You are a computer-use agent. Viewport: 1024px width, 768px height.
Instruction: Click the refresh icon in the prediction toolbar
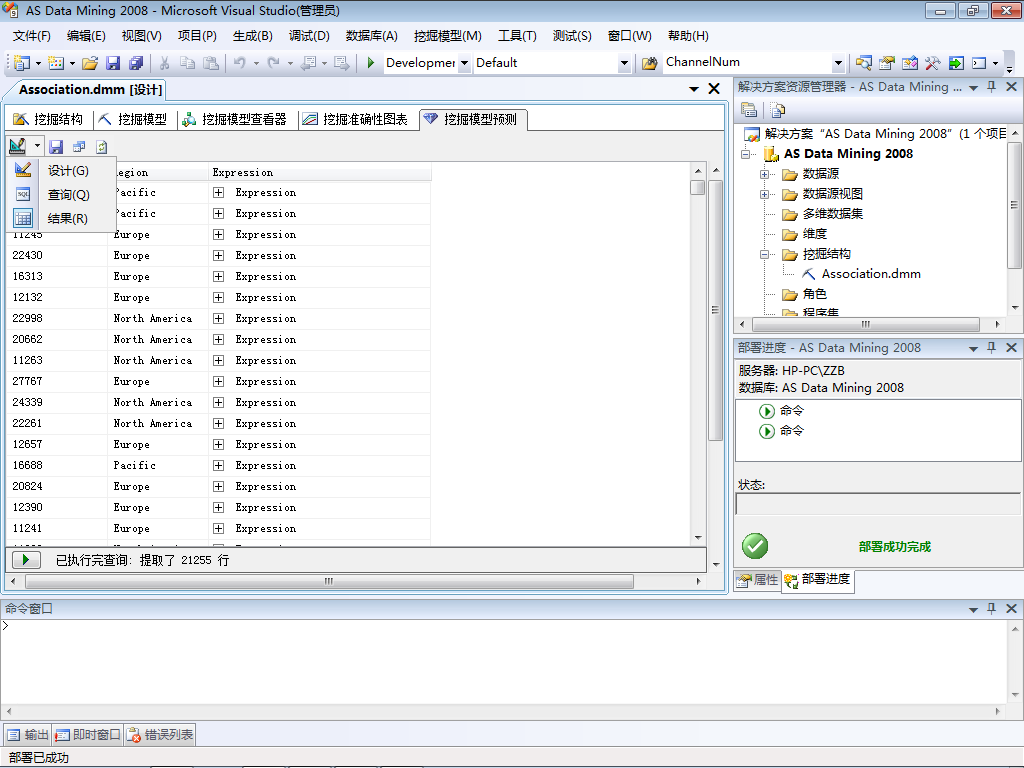point(102,147)
